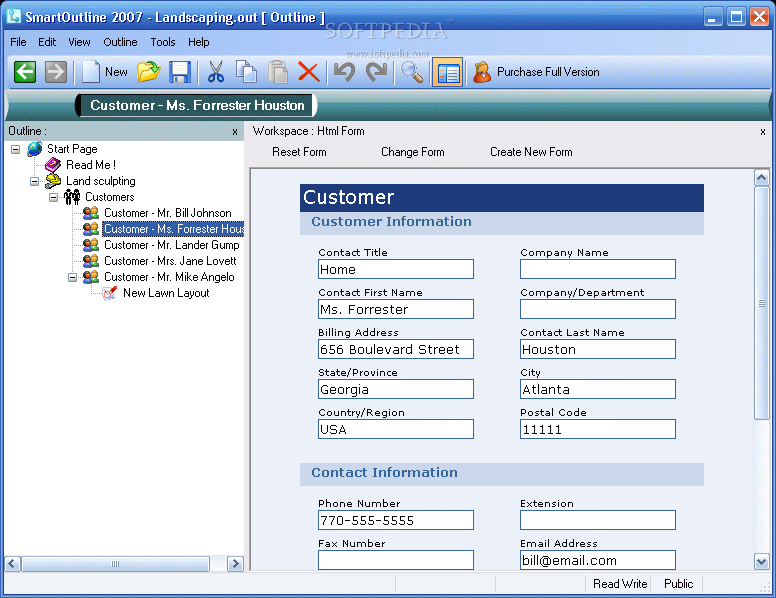Close the Workspace Html Form pane

tap(763, 132)
